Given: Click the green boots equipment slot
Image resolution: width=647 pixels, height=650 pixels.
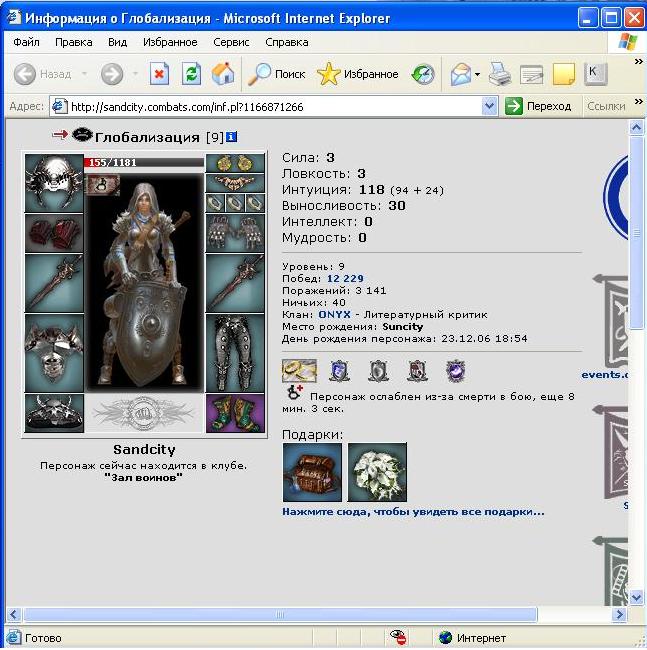Looking at the screenshot, I should (235, 413).
